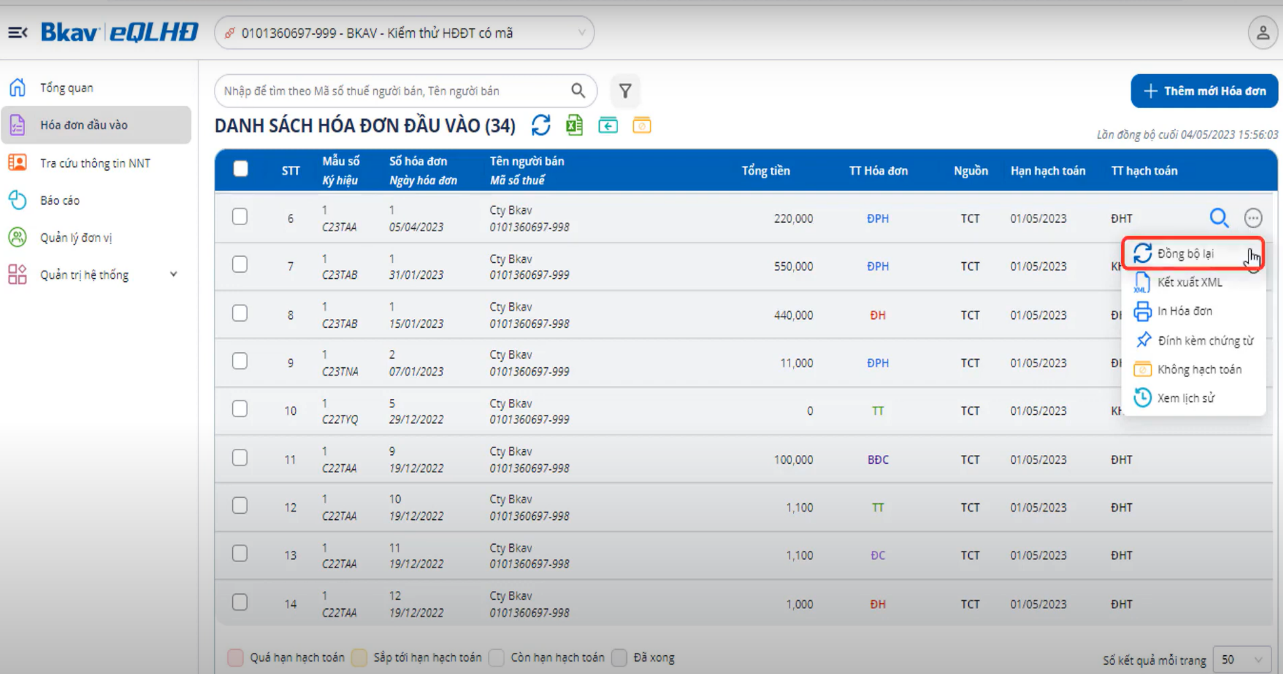Tick checkbox for row STT 13
1283x674 pixels.
240,553
